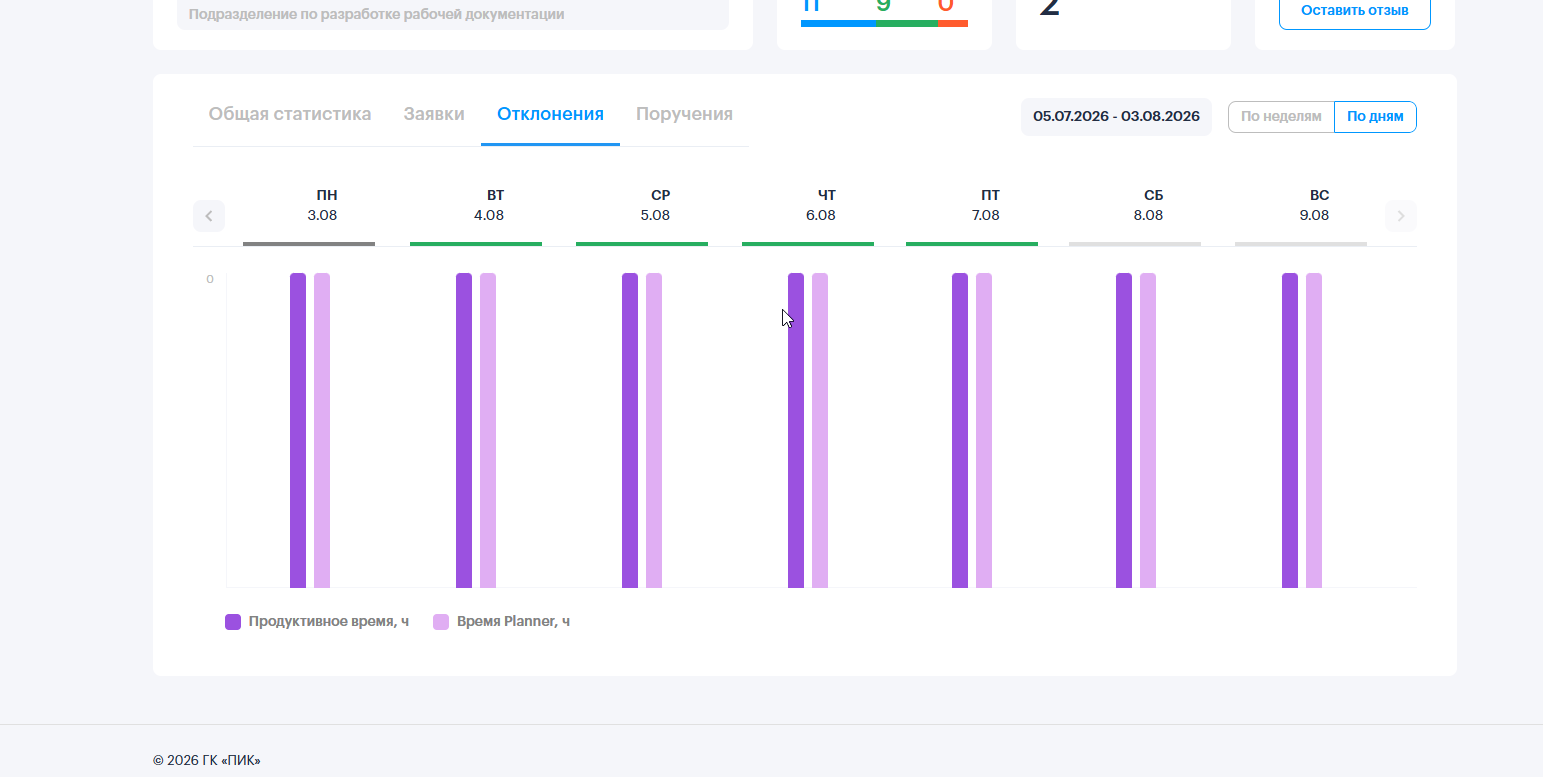This screenshot has width=1543, height=777.
Task: Go to next week using right arrow
Action: click(1401, 216)
